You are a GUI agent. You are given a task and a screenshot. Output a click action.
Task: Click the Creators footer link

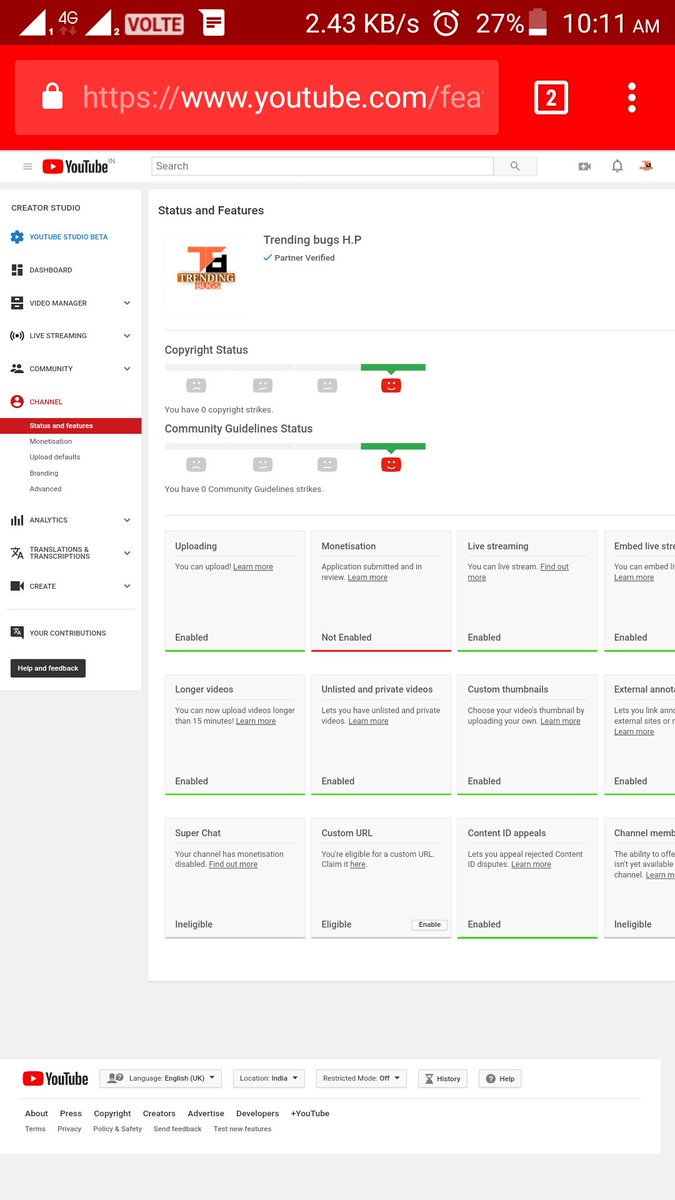[x=159, y=1113]
